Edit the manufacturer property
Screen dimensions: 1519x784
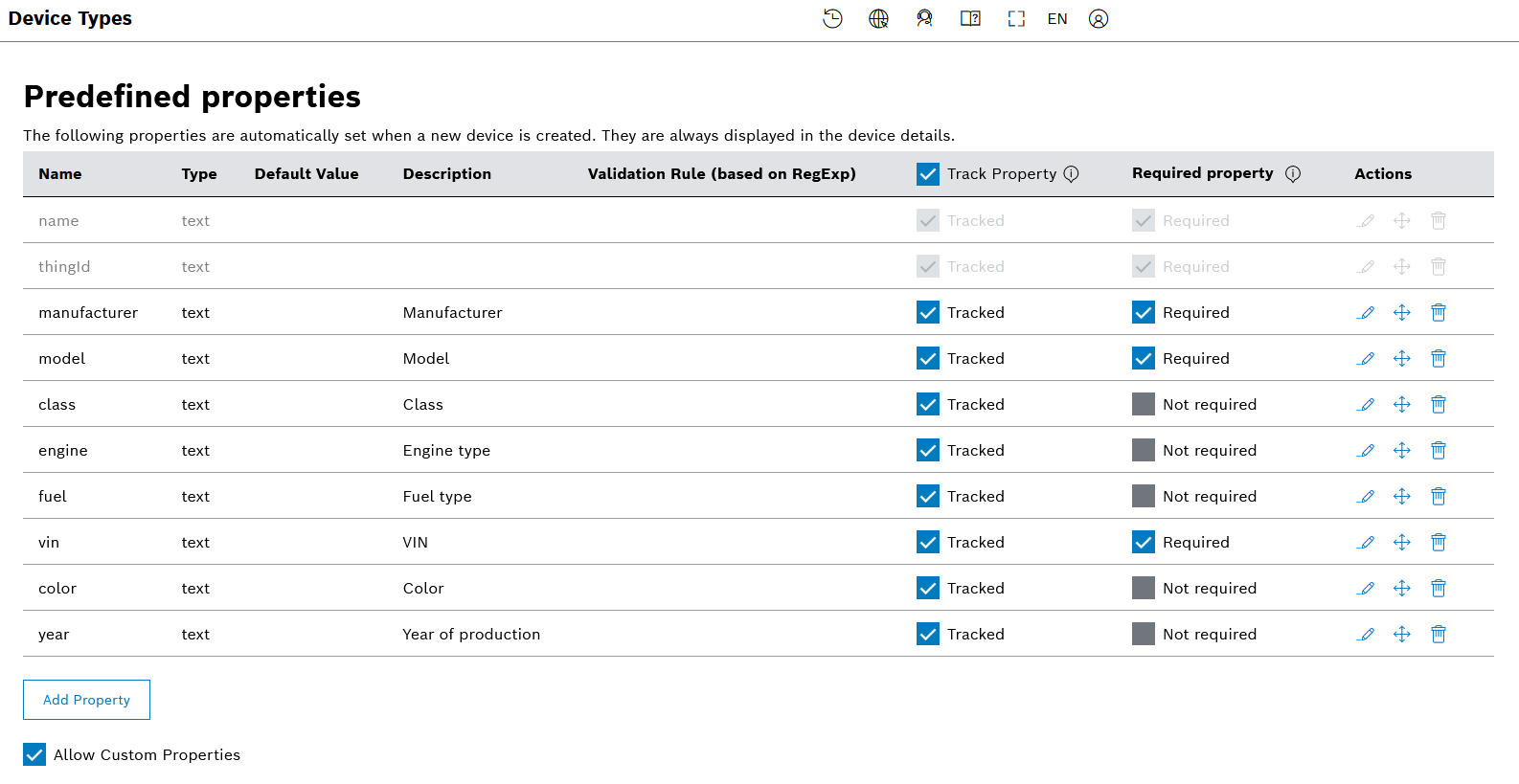tap(1366, 313)
